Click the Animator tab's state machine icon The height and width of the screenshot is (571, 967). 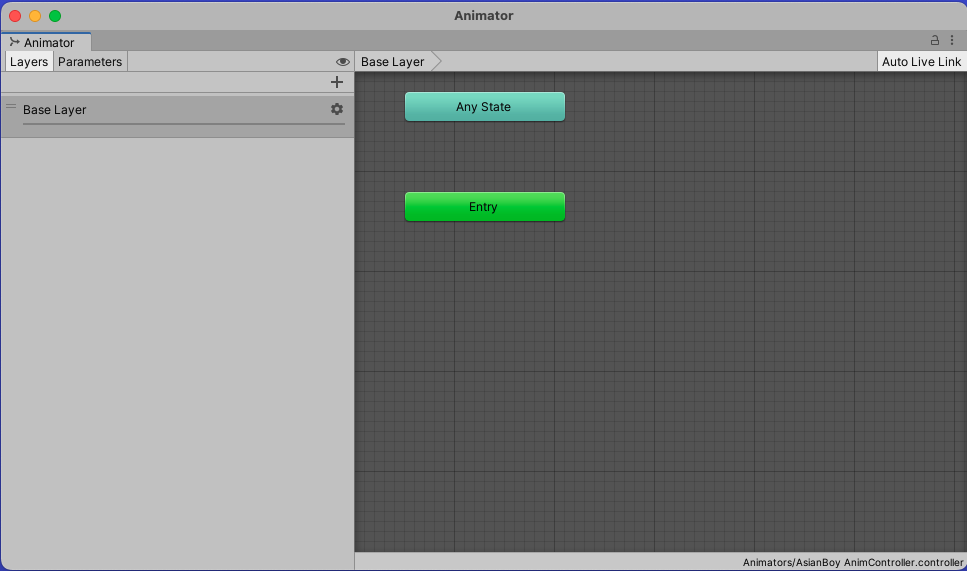point(14,42)
